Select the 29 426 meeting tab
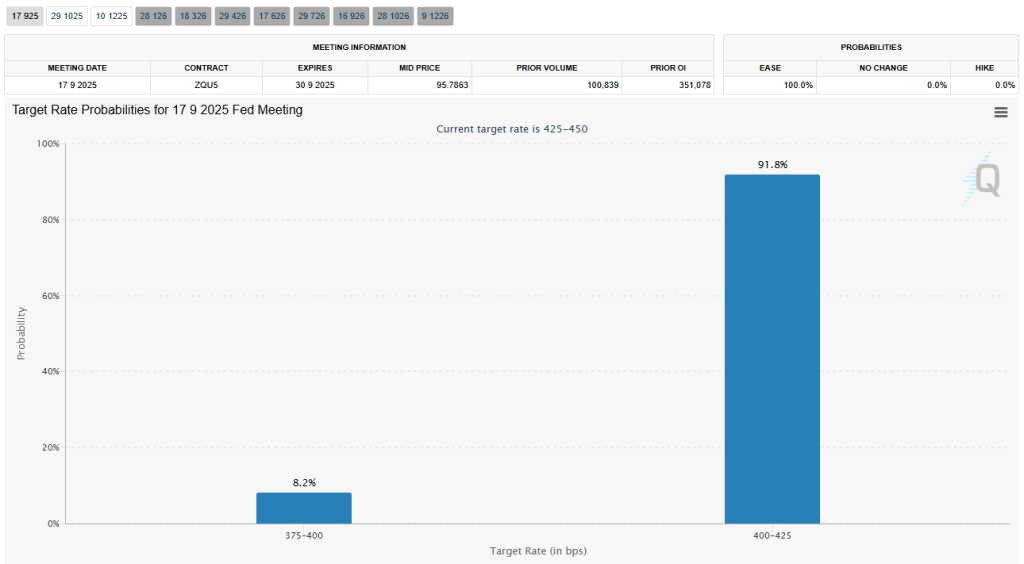This screenshot has width=1024, height=564. pos(232,16)
